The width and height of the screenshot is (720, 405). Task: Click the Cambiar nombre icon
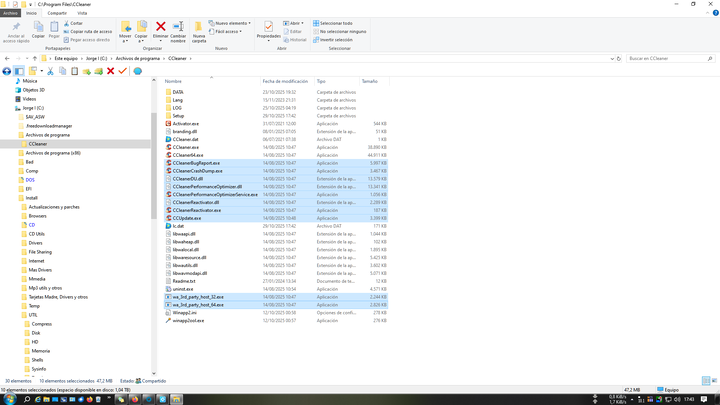178,27
